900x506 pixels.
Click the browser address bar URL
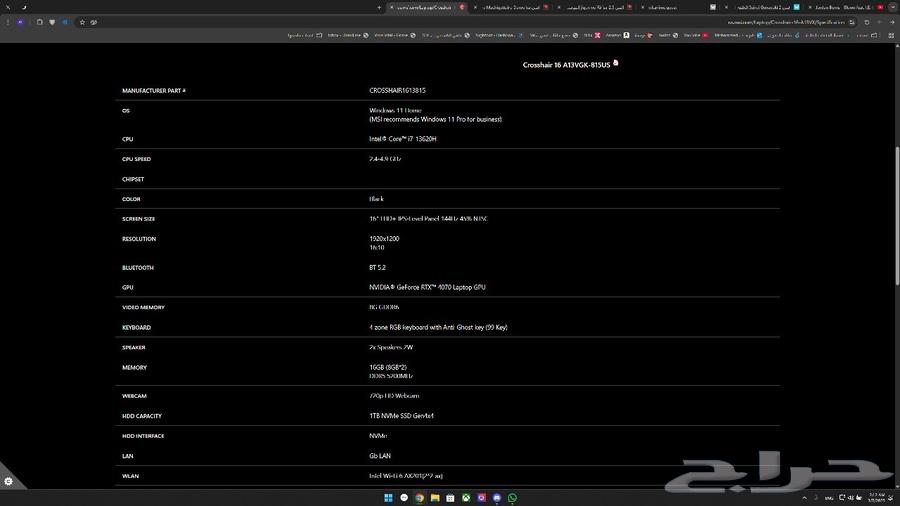point(786,22)
